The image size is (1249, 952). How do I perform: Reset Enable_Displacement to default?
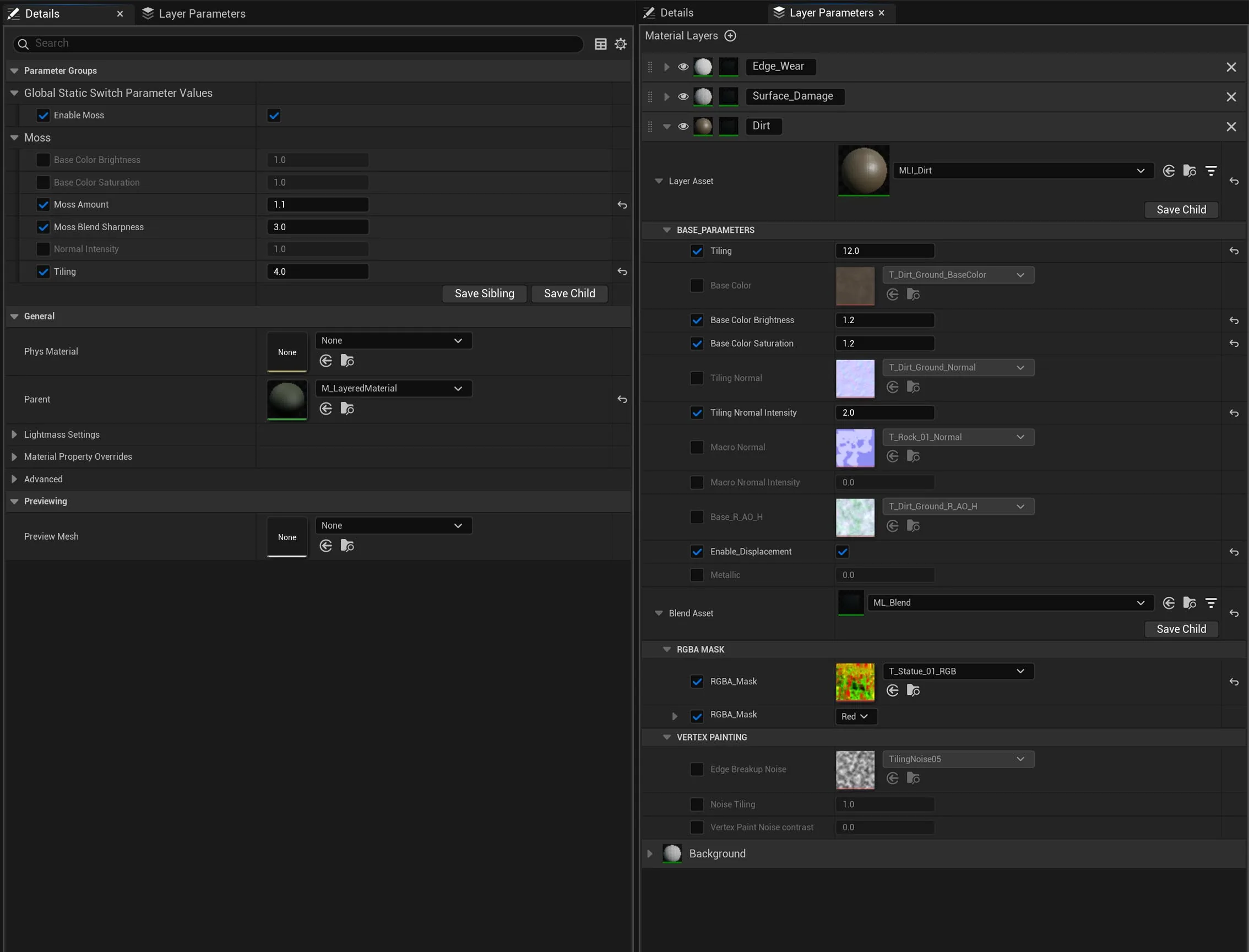coord(1234,552)
